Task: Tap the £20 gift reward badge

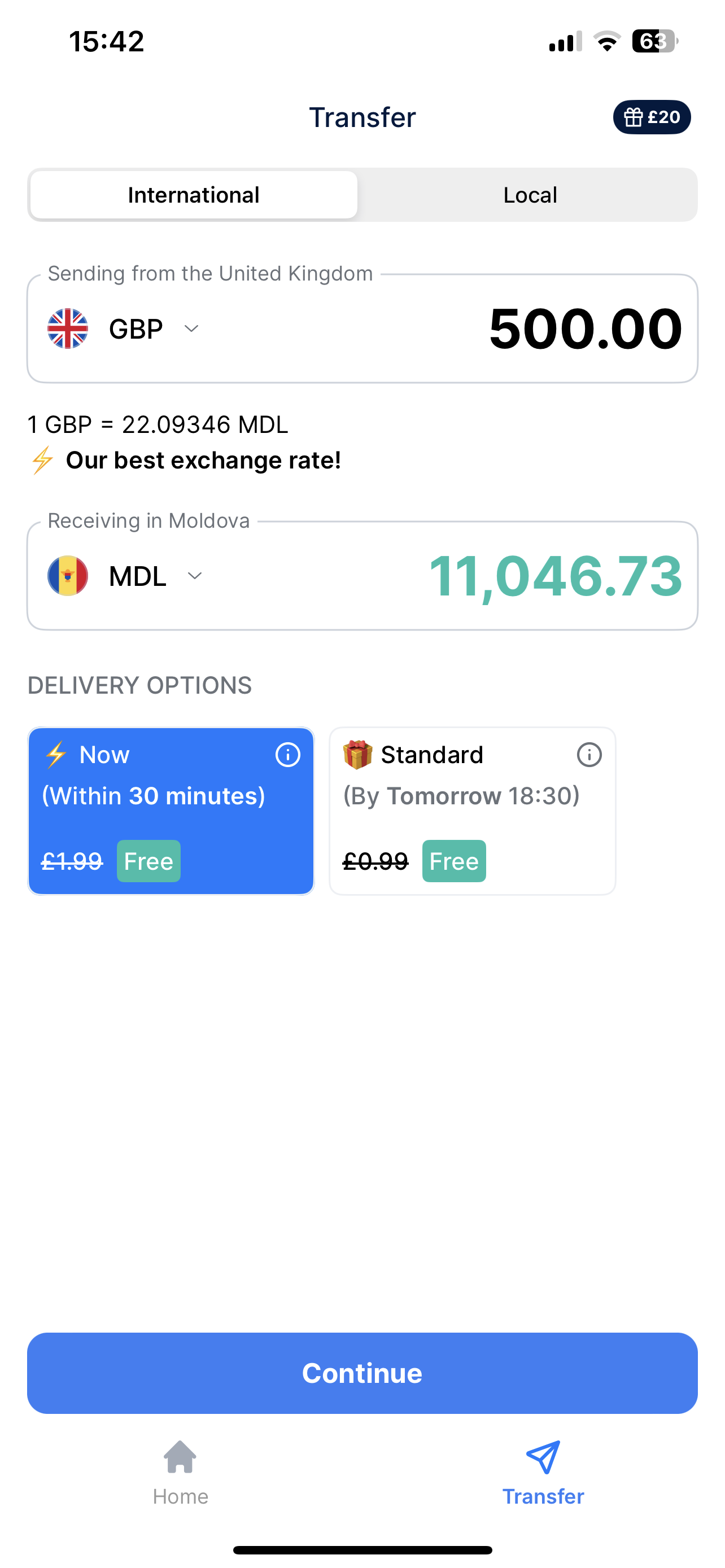Action: point(652,117)
